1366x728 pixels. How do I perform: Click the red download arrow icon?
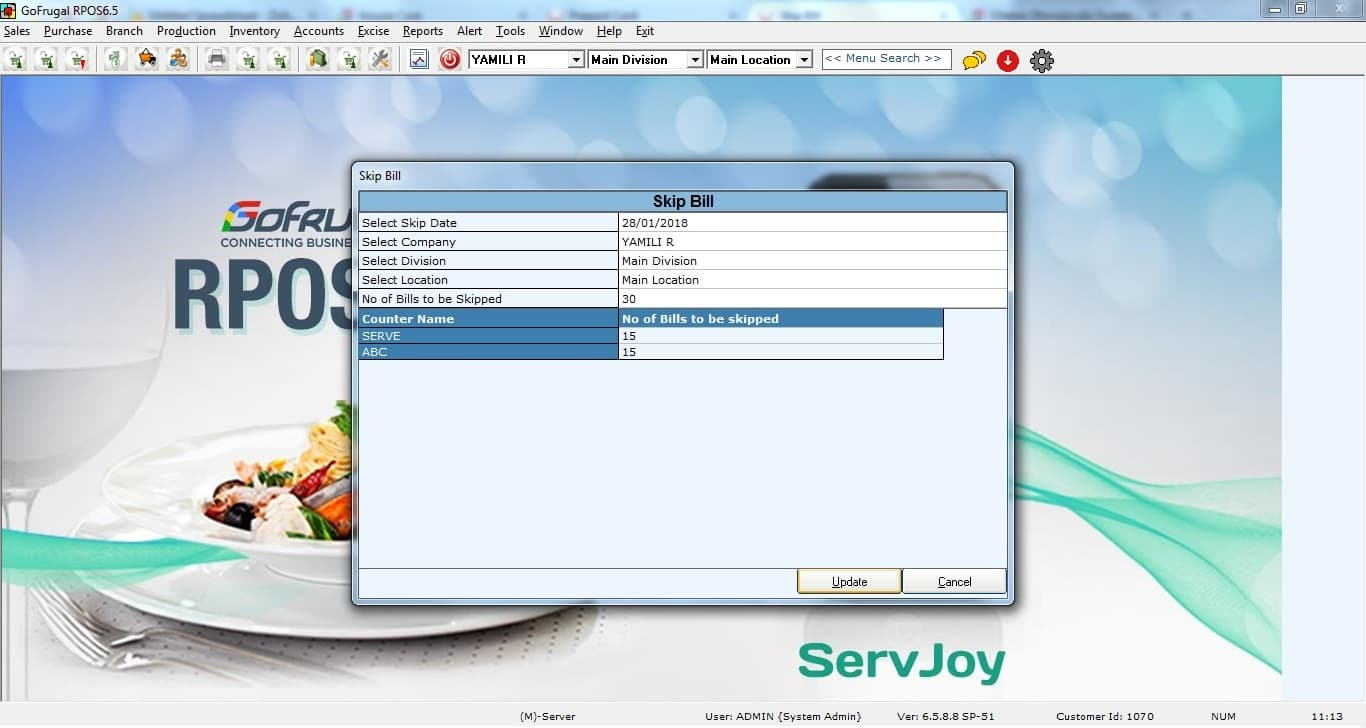[1008, 61]
